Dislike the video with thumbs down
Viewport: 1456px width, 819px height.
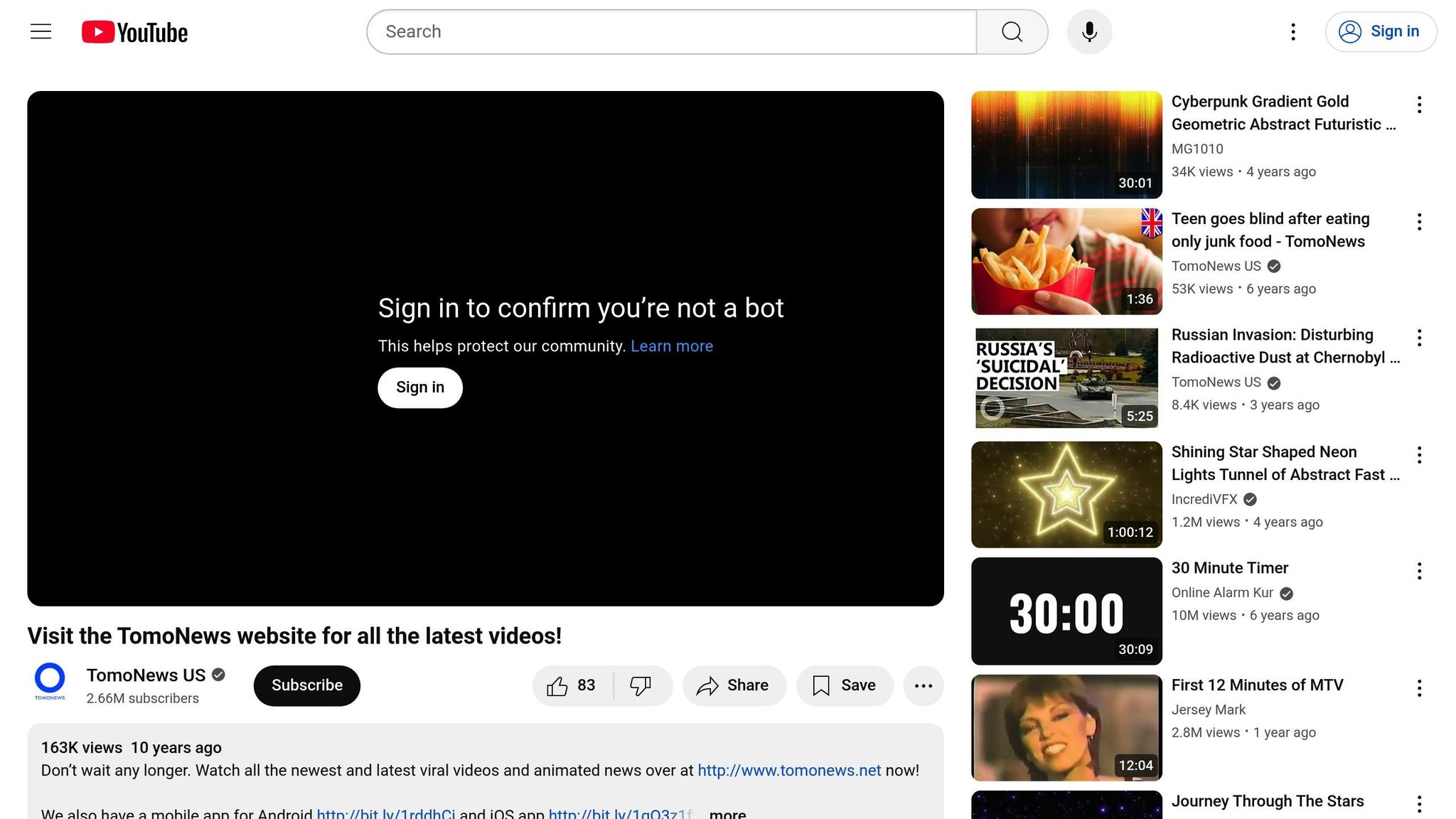tap(641, 685)
